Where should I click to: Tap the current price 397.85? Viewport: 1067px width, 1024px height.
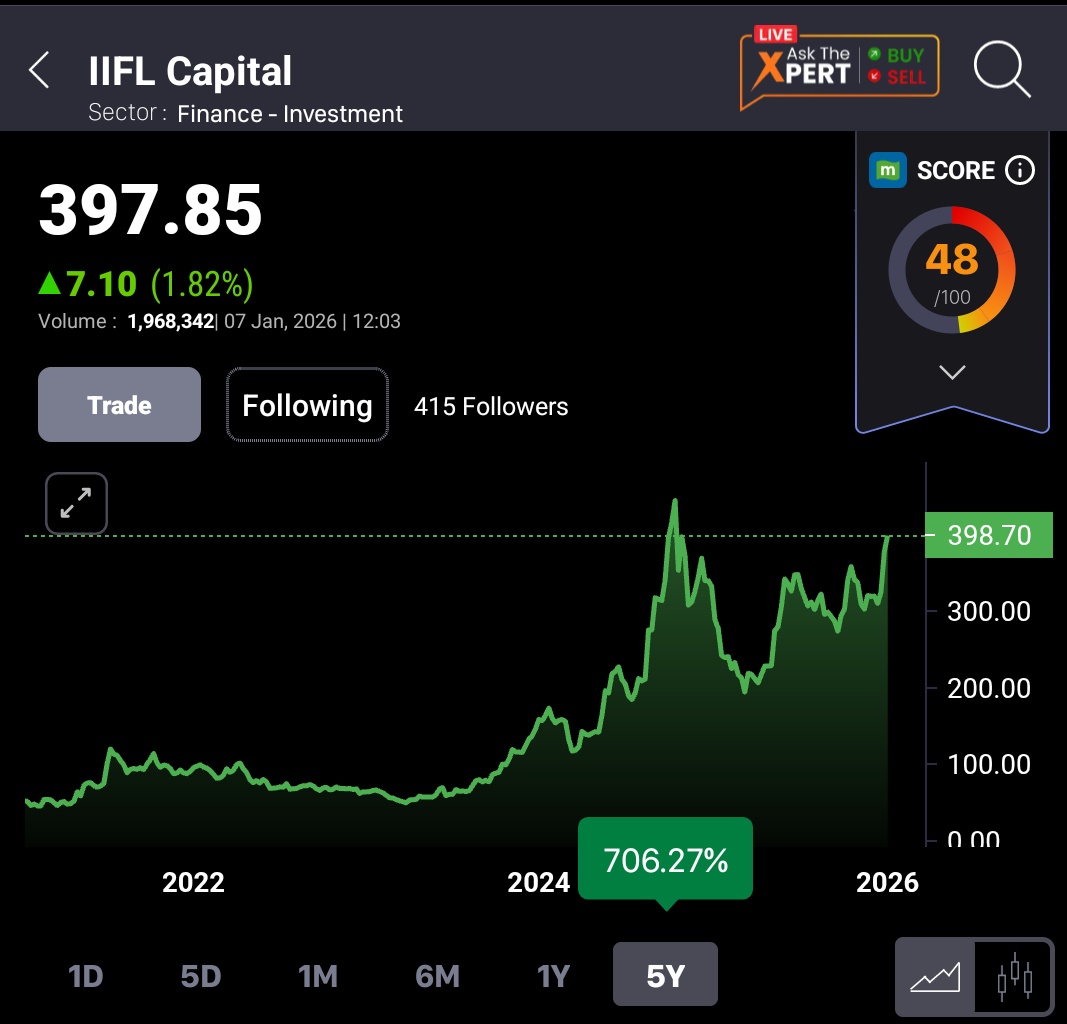pos(150,210)
